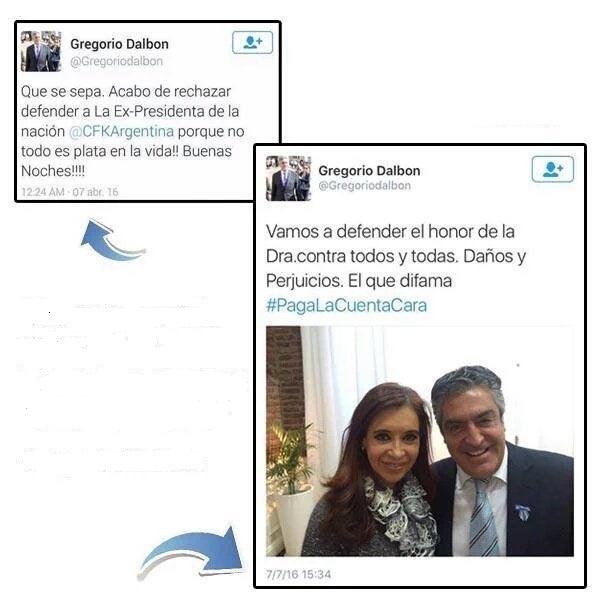Click the blue curved arrow pointing right
This screenshot has height=600, width=600.
click(191, 552)
